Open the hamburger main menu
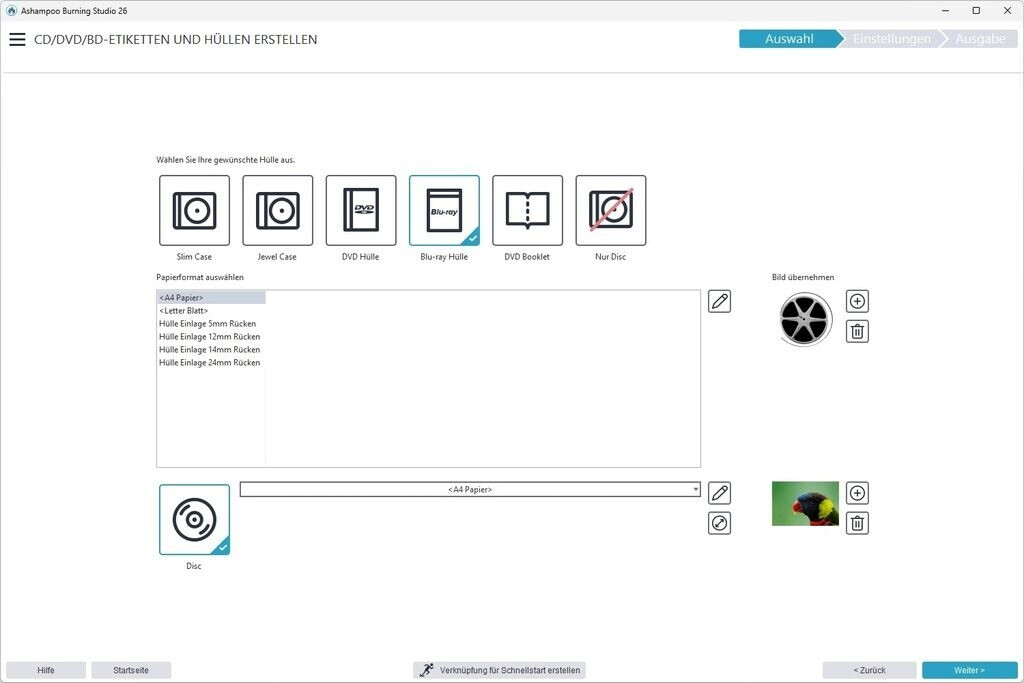Viewport: 1024px width, 683px height. click(17, 40)
